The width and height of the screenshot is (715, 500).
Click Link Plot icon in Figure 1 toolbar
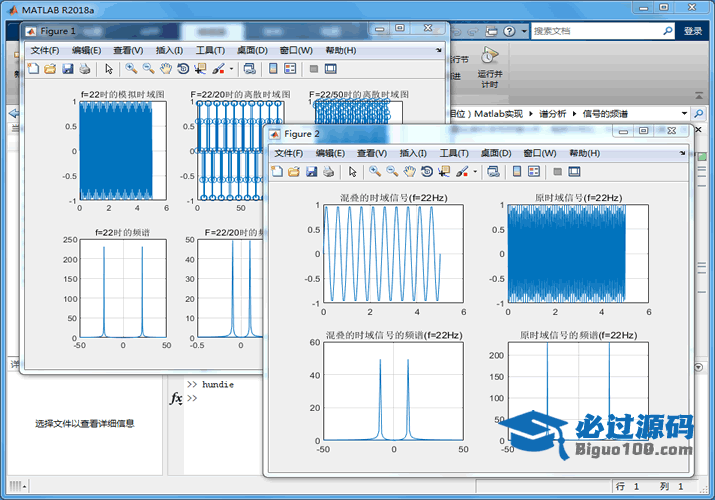(x=249, y=69)
